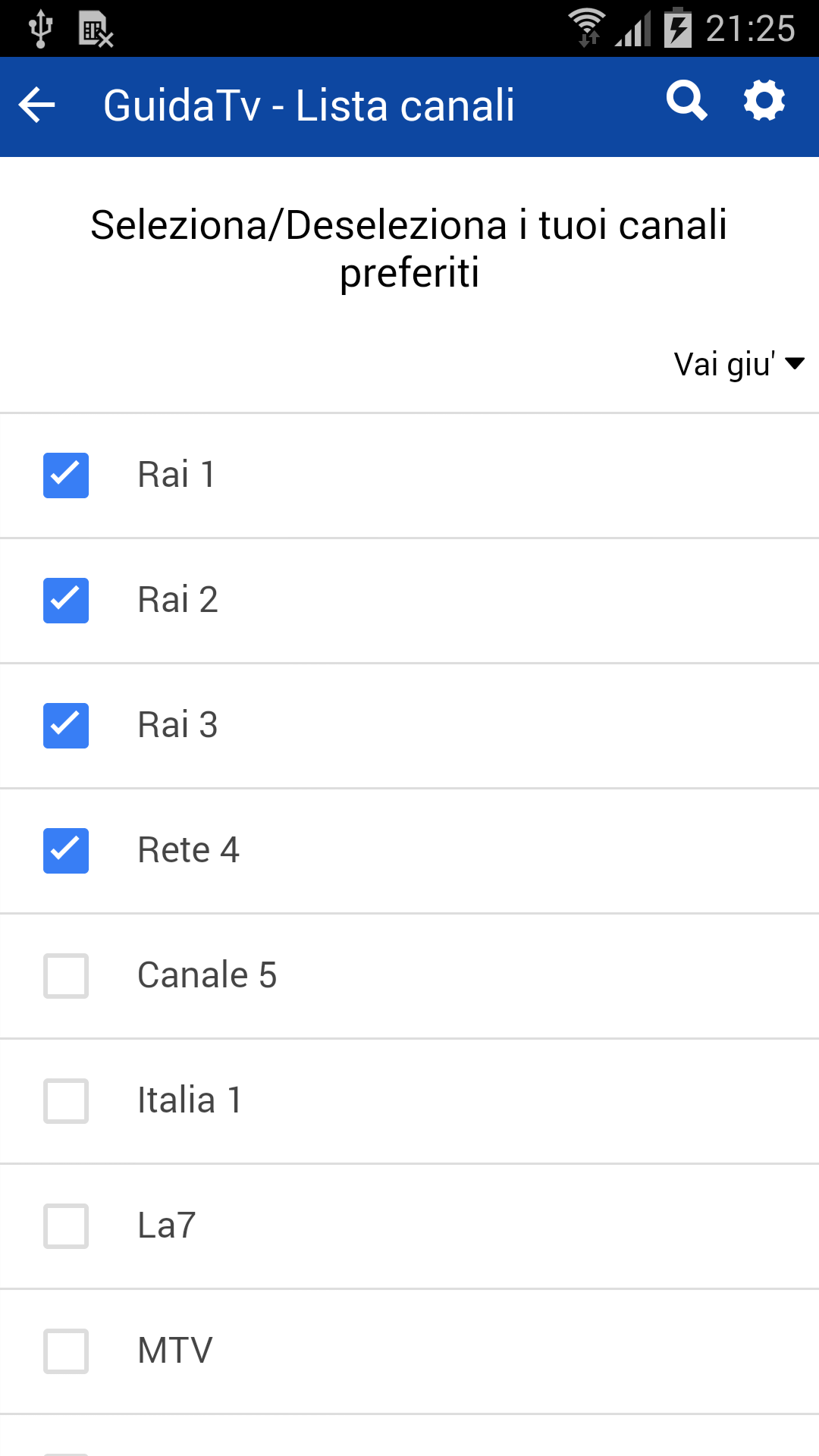819x1456 pixels.
Task: Deselect the Rai 2 channel checkbox
Action: click(x=66, y=601)
